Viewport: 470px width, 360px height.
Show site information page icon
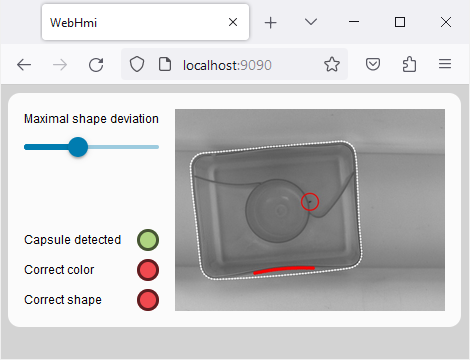click(165, 64)
